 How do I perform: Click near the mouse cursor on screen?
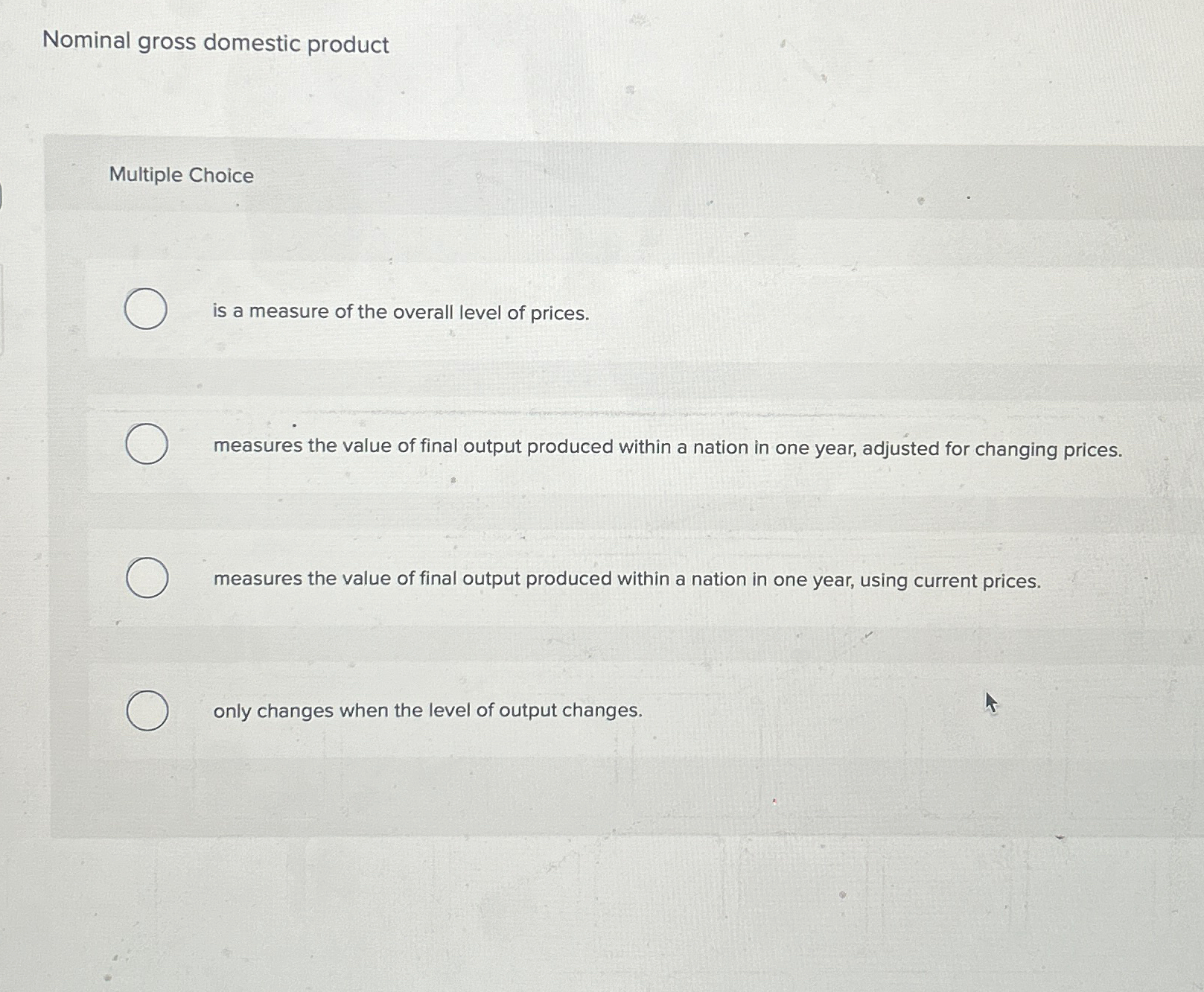click(x=992, y=703)
